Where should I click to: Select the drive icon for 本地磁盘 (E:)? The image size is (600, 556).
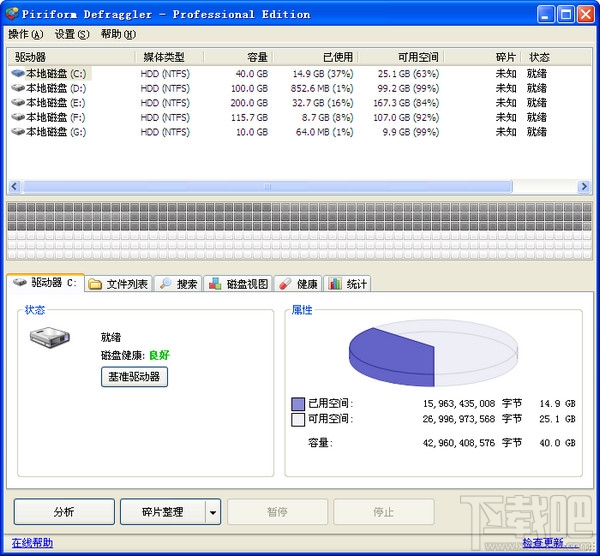[18, 103]
